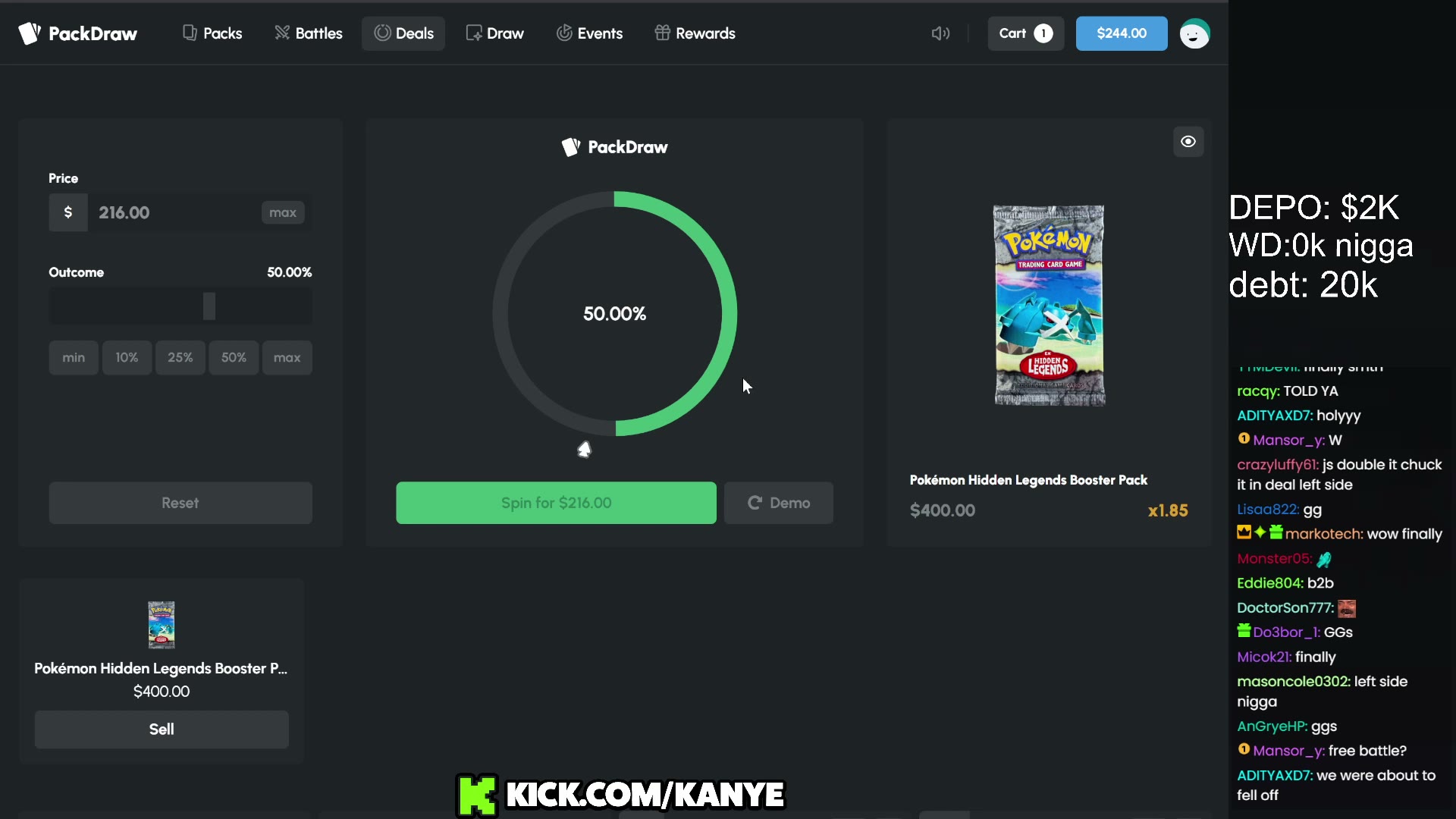This screenshot has height=819, width=1456.
Task: Click the 50.00% wheel center text
Action: point(615,314)
